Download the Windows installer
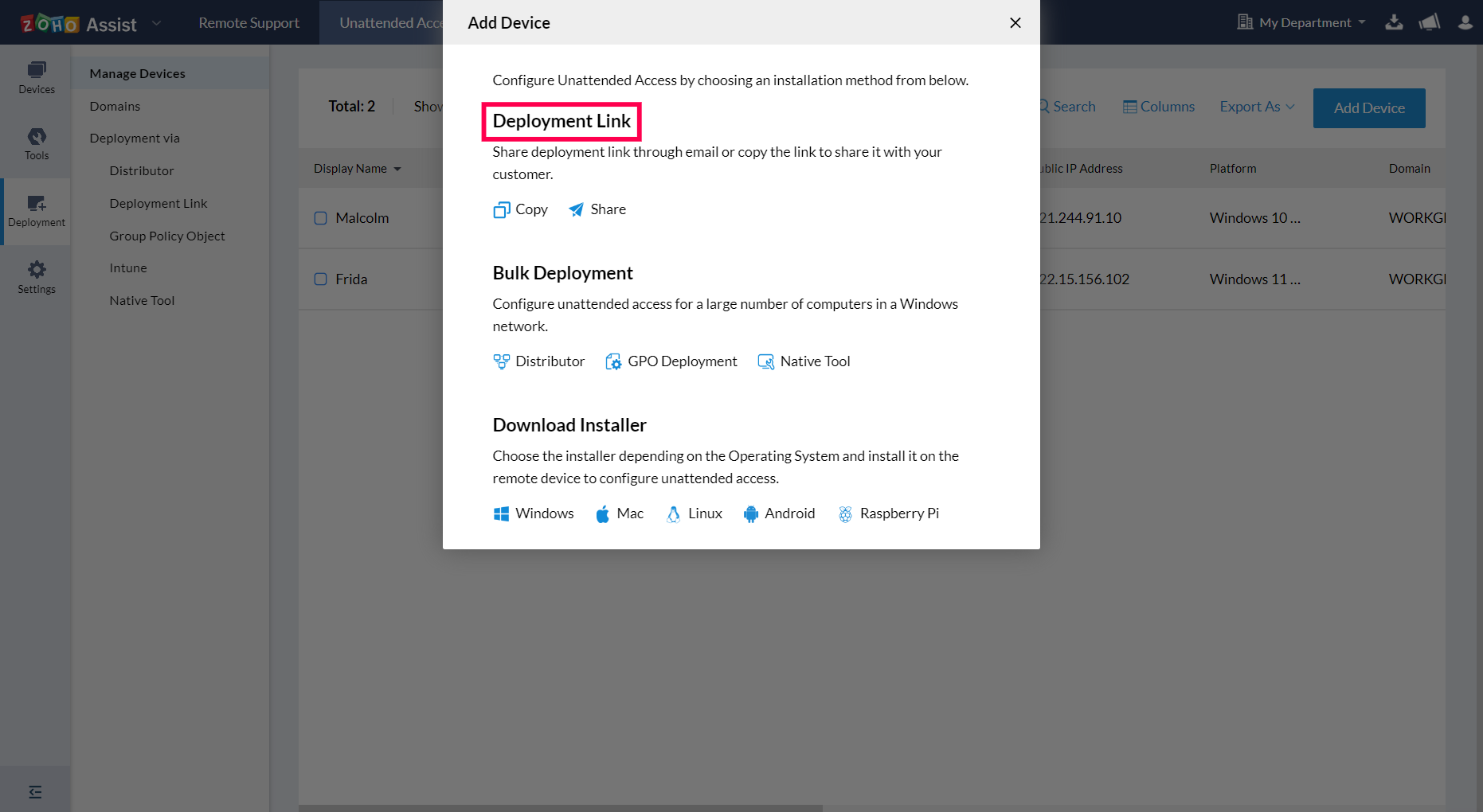This screenshot has width=1483, height=812. tap(533, 513)
